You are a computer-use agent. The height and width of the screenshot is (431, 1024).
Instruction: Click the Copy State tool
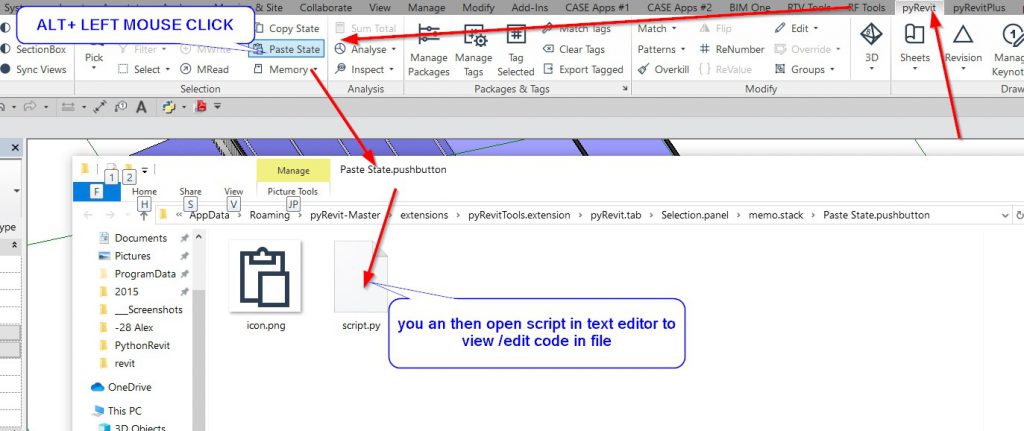(x=287, y=29)
